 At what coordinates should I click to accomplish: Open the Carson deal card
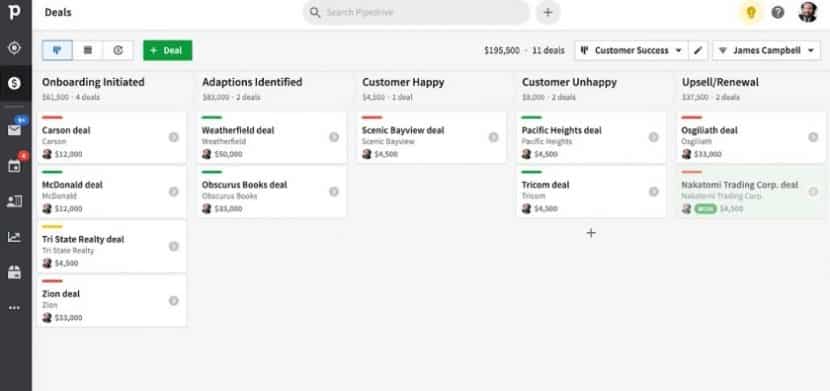[x=112, y=138]
